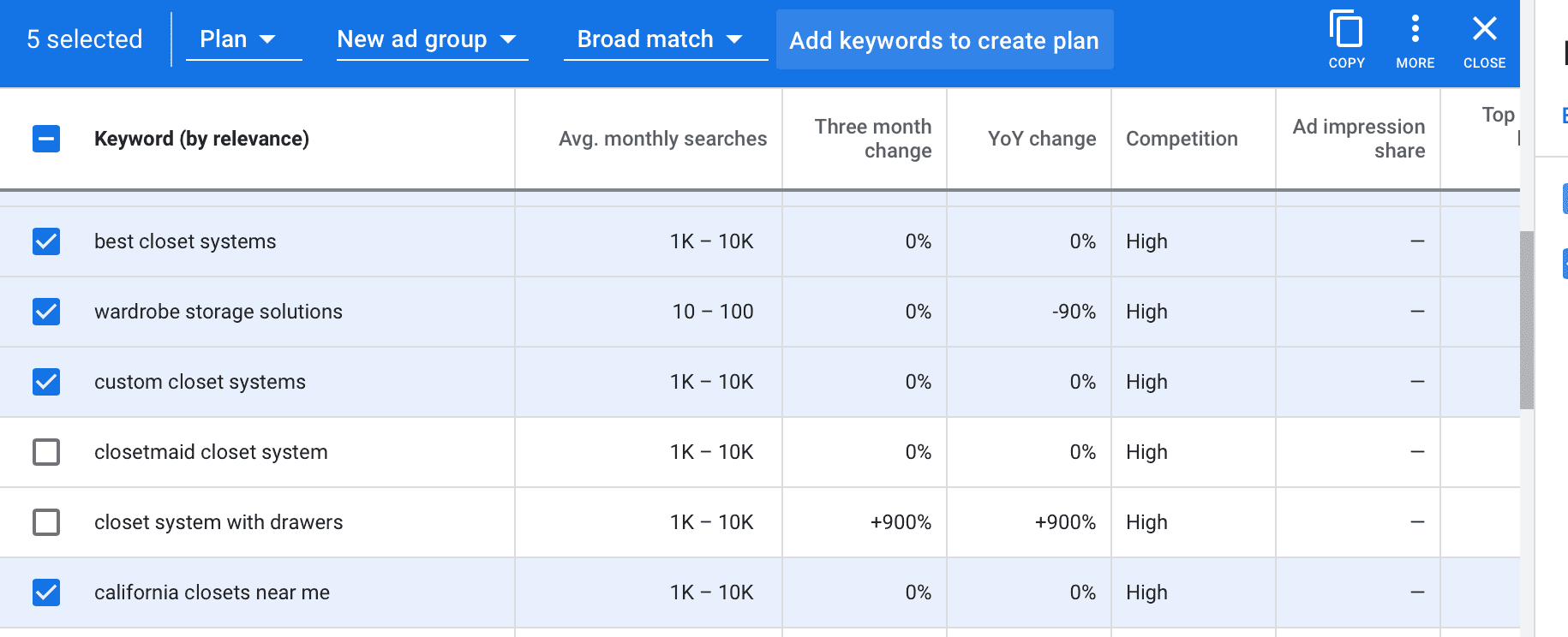Check closet system with drawers keyword
This screenshot has width=1568, height=637.
point(46,522)
